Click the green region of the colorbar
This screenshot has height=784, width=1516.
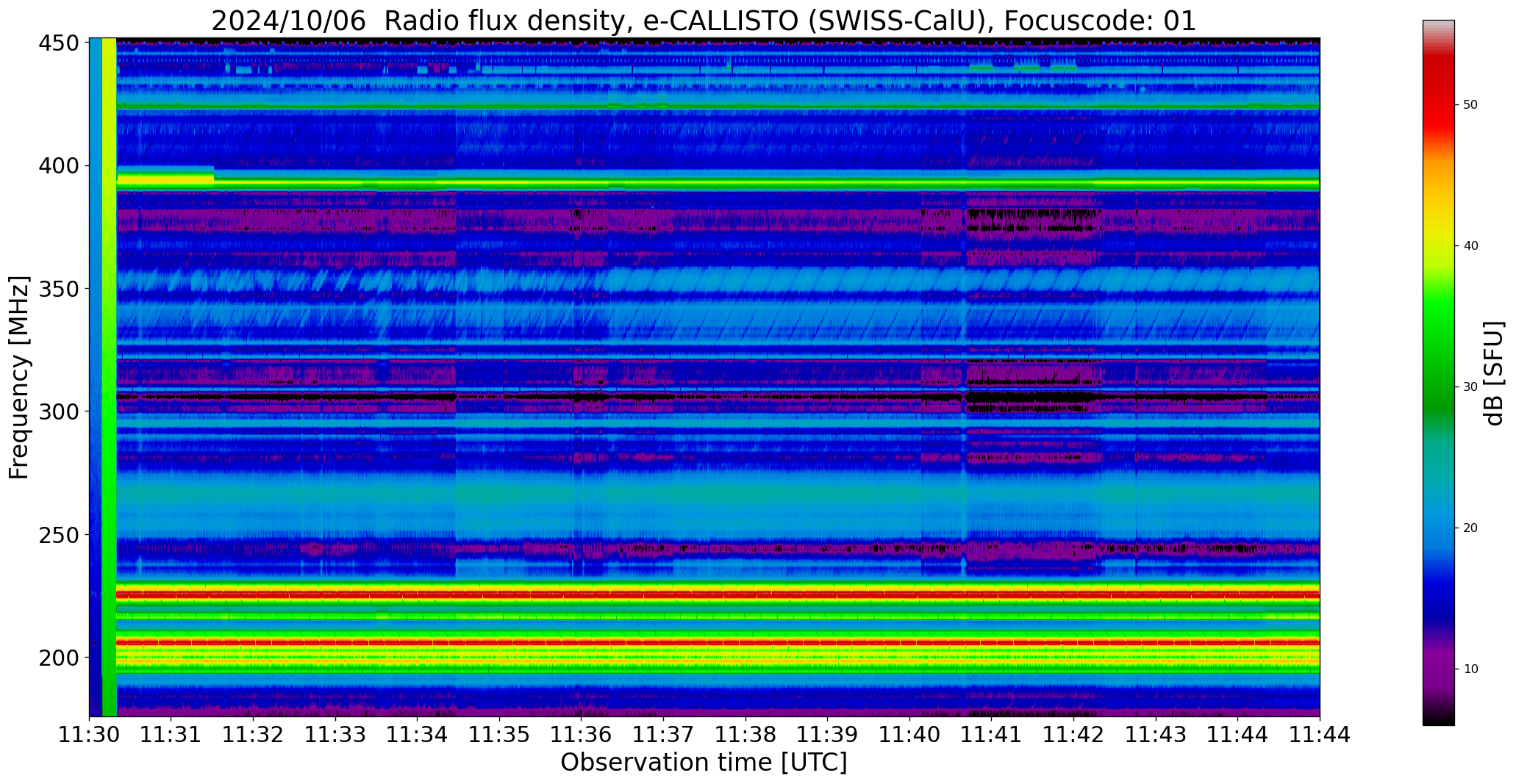pos(1438,345)
